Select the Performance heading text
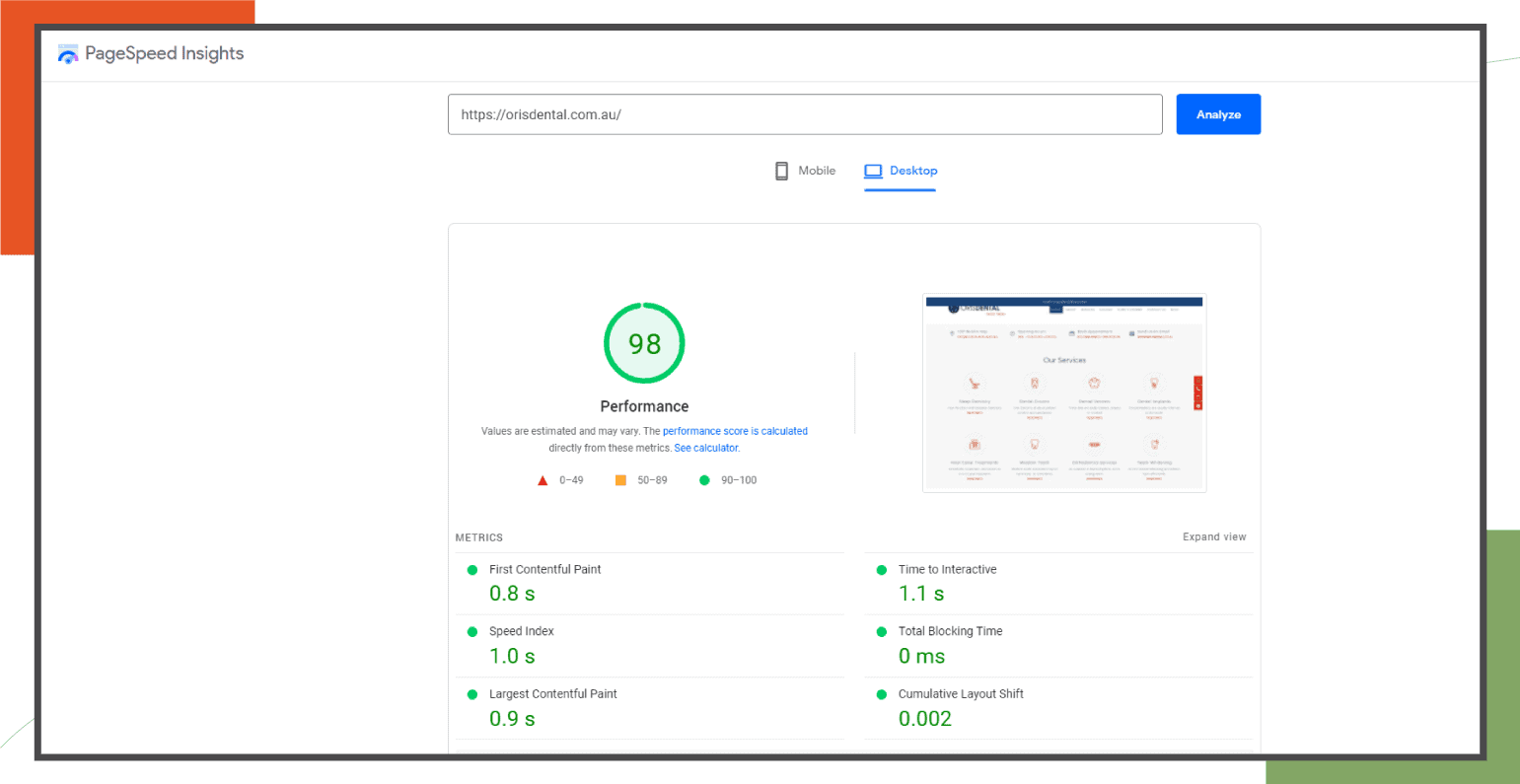 coord(644,406)
